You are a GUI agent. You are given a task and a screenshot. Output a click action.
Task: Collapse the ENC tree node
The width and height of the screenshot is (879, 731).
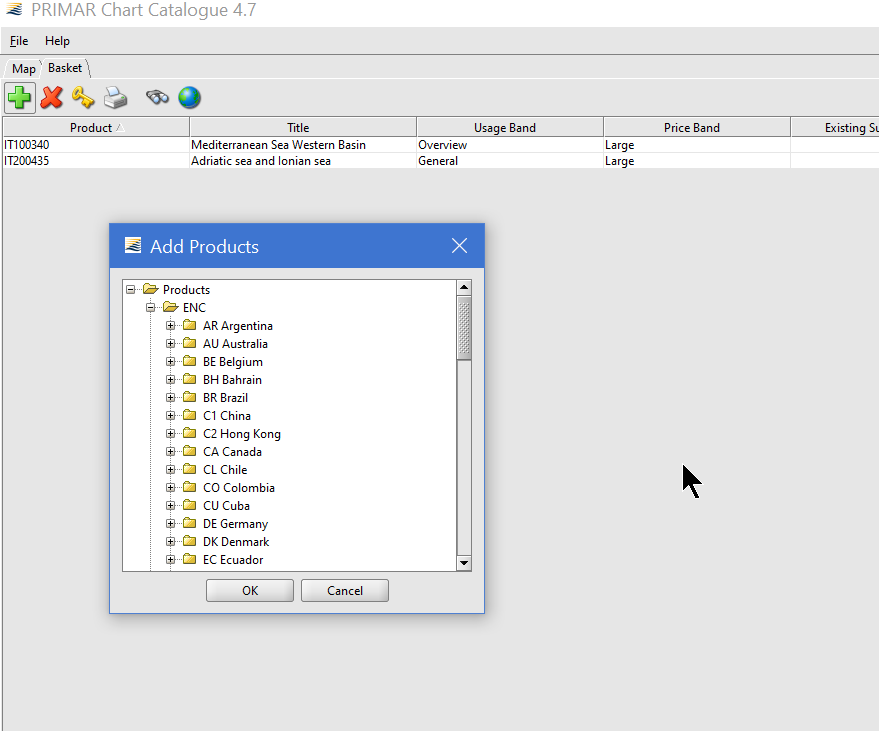(150, 308)
